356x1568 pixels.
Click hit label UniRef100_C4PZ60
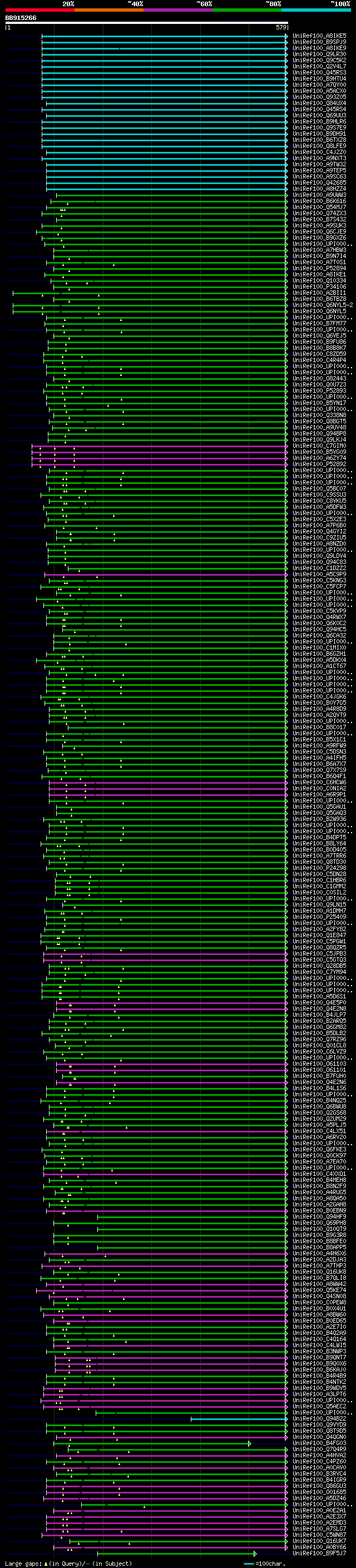(319, 1461)
